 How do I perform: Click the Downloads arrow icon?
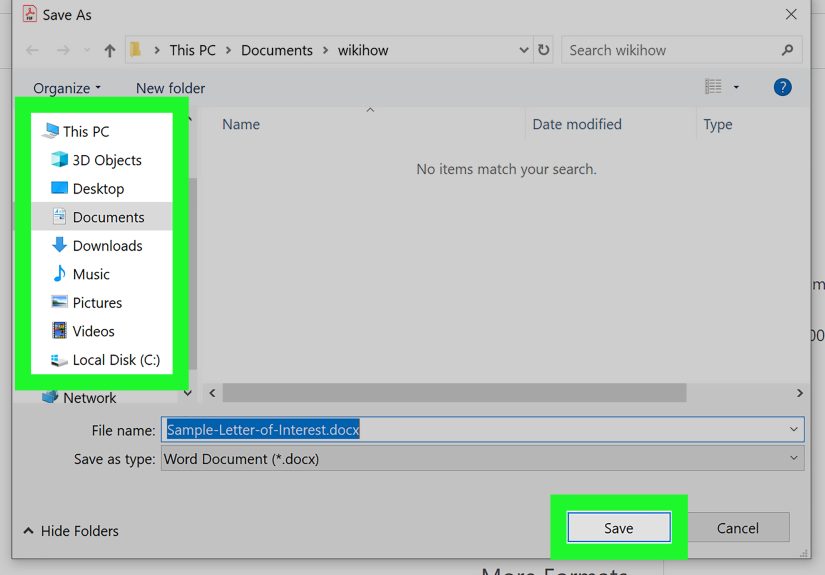point(59,245)
